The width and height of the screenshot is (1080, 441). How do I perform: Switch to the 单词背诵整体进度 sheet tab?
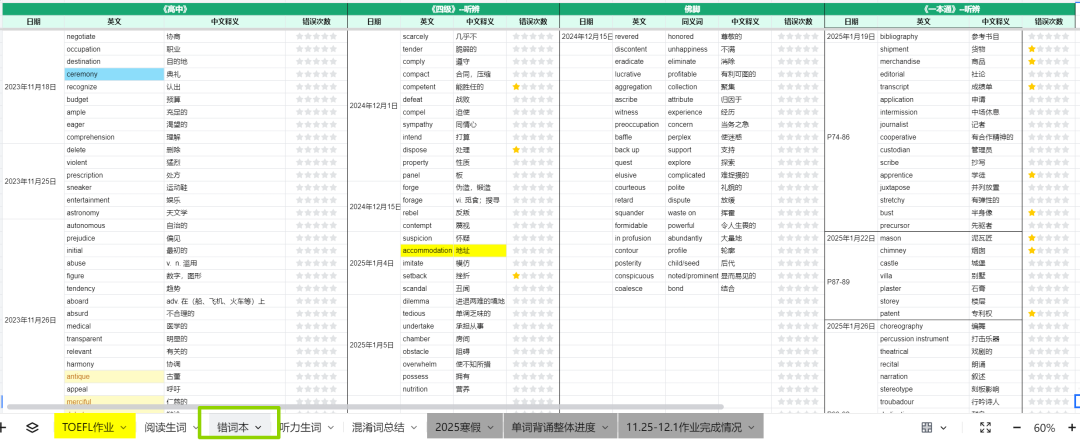553,427
